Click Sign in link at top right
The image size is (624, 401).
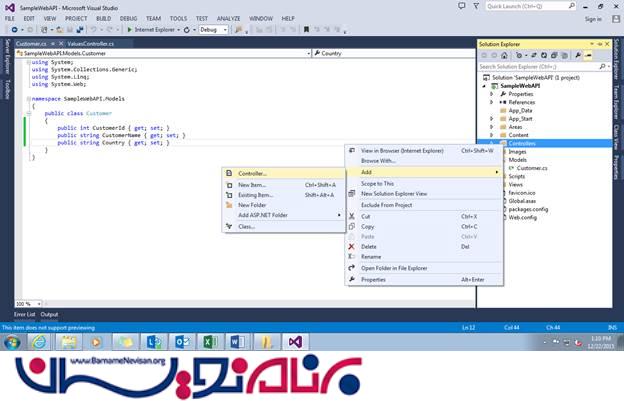click(592, 18)
